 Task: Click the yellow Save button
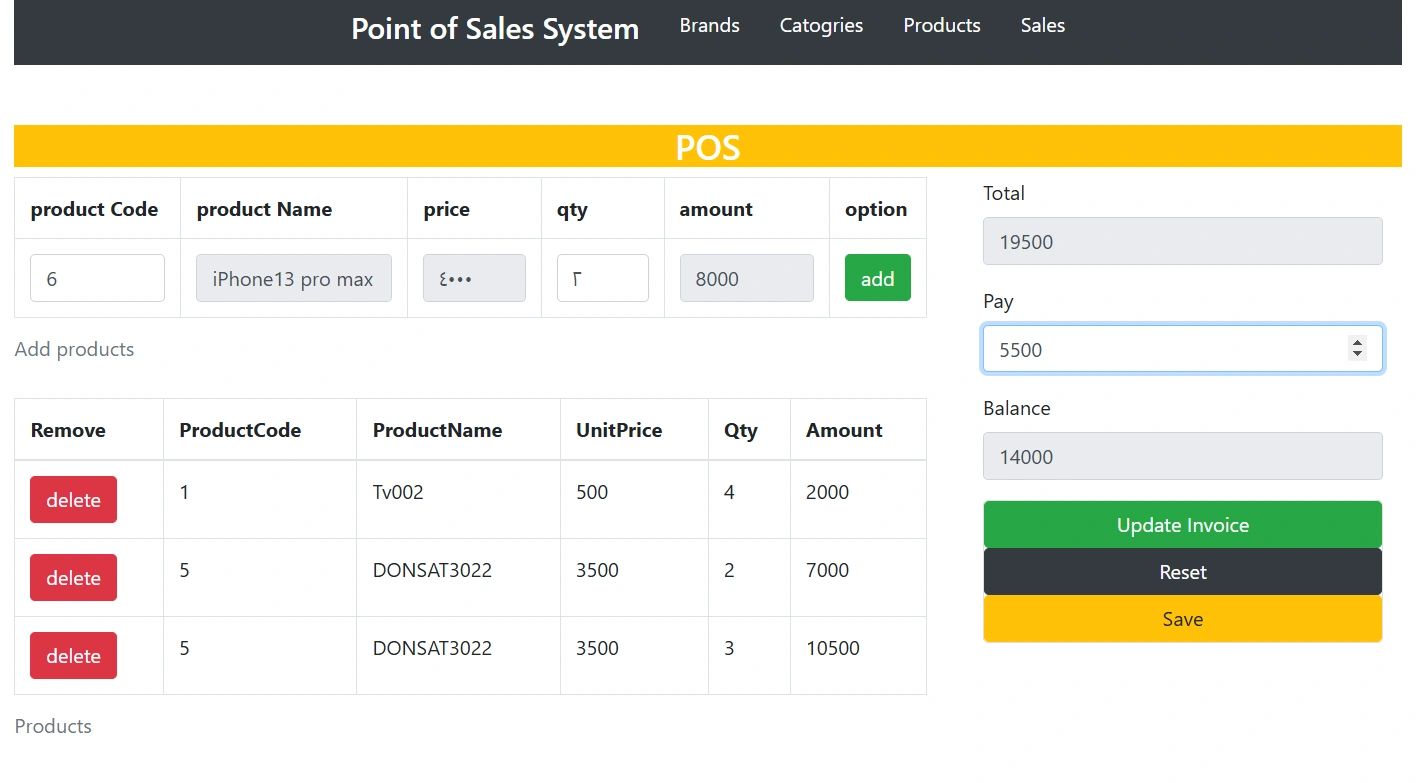point(1182,619)
